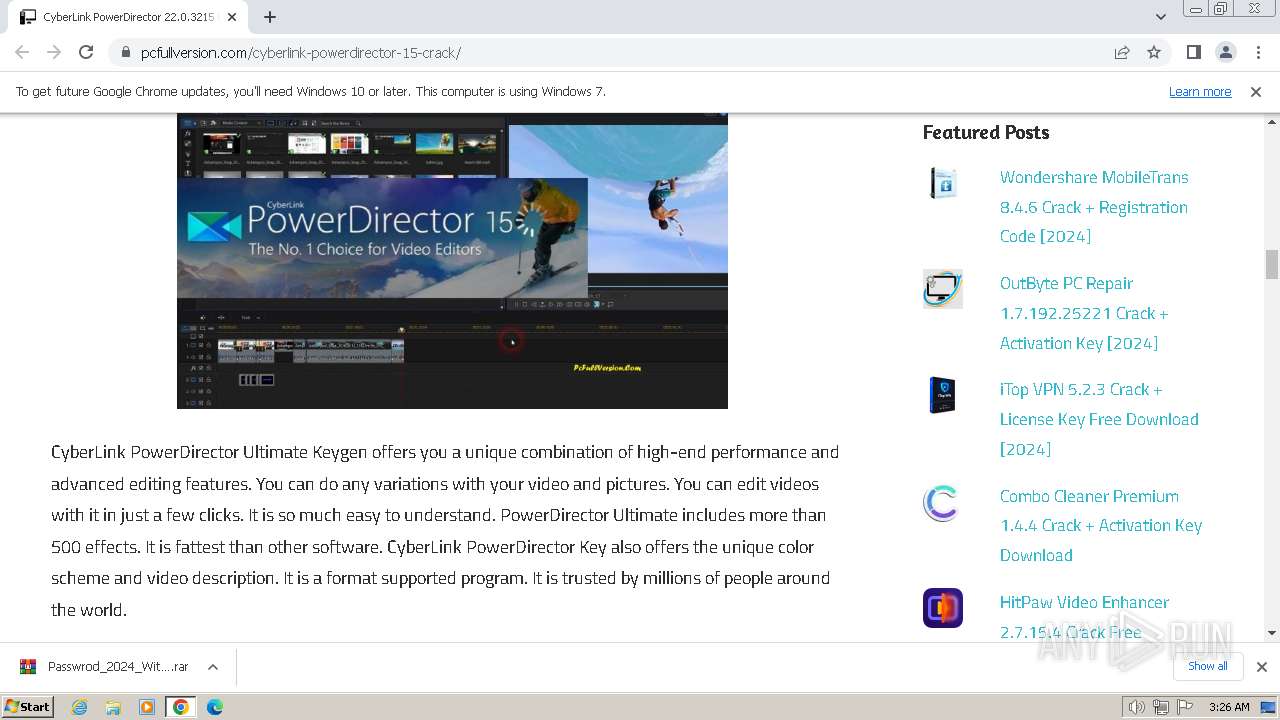Open HitPaw Video Enhancer post link
Viewport: 1280px width, 720px height.
[1084, 617]
